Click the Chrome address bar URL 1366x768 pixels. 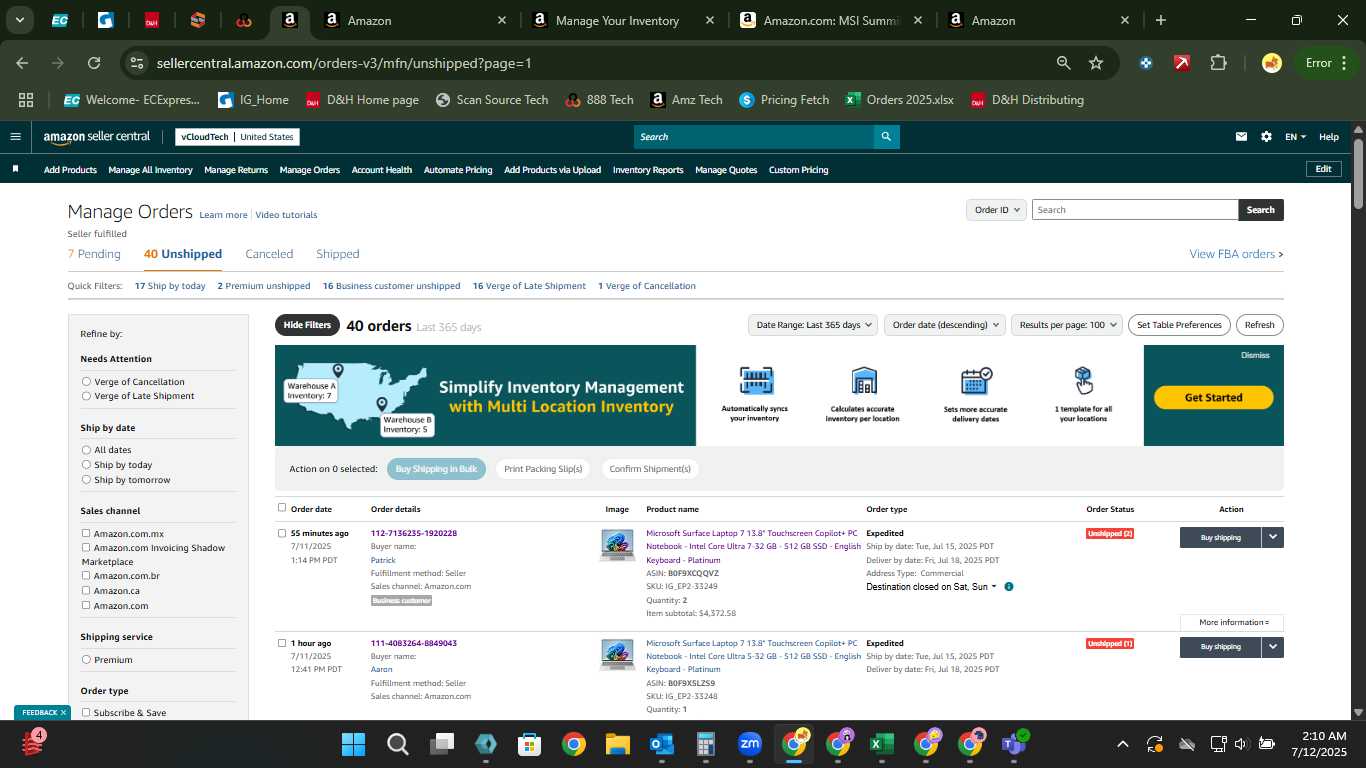point(344,63)
